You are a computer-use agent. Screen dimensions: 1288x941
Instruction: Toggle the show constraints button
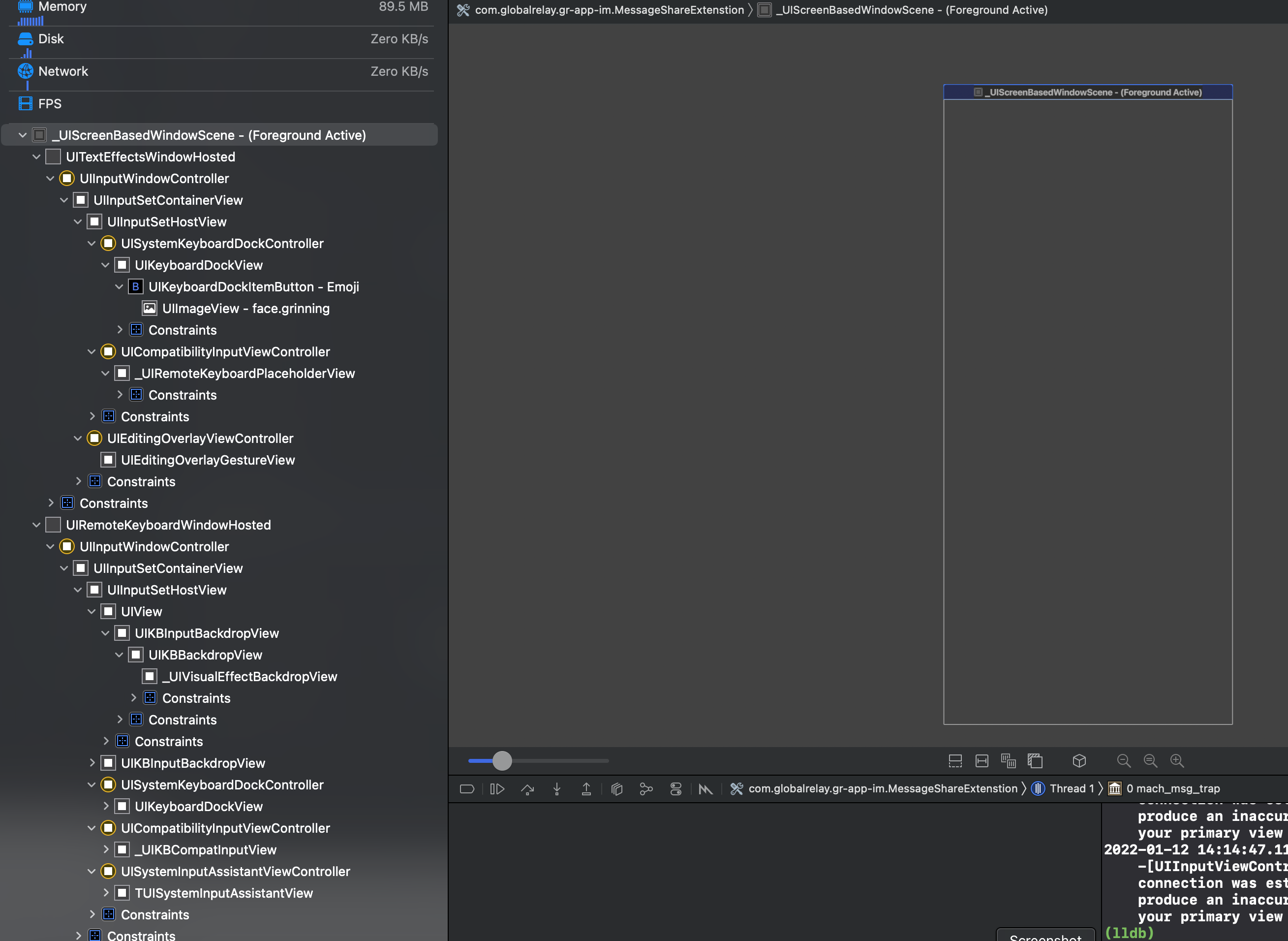tap(981, 761)
